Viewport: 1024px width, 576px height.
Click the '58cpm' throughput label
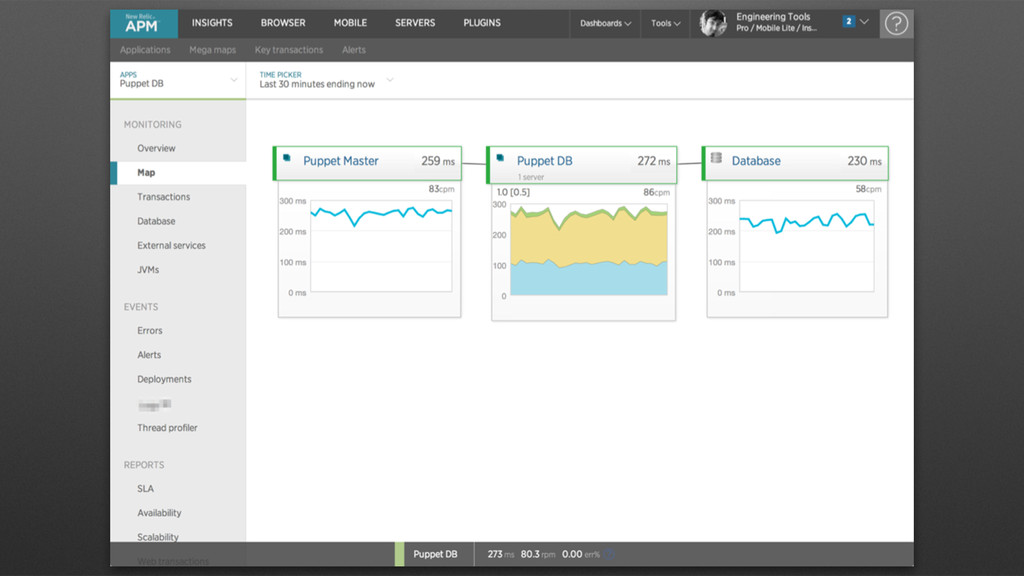pos(868,189)
